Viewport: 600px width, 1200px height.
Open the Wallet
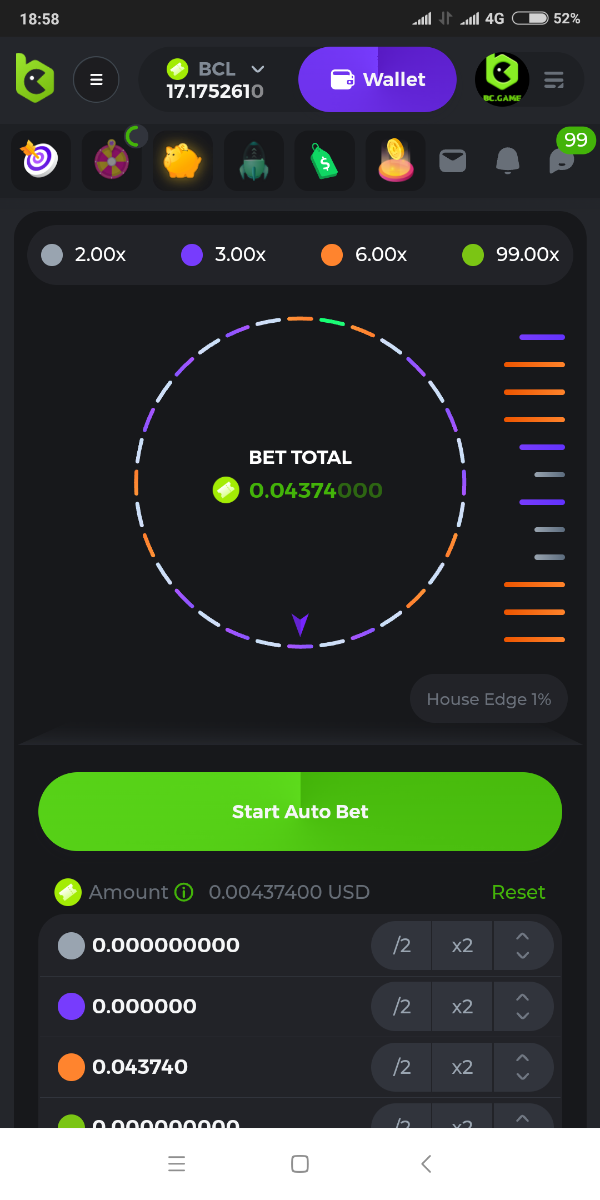coord(377,80)
